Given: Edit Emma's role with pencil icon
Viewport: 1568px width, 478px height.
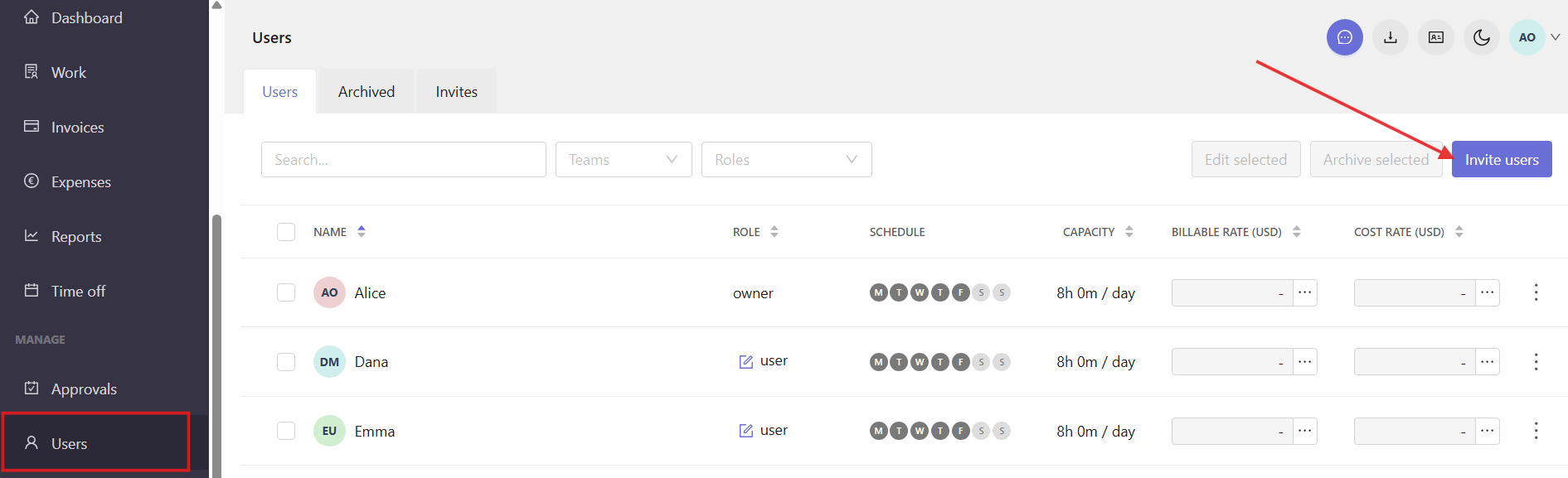Looking at the screenshot, I should click(x=746, y=431).
